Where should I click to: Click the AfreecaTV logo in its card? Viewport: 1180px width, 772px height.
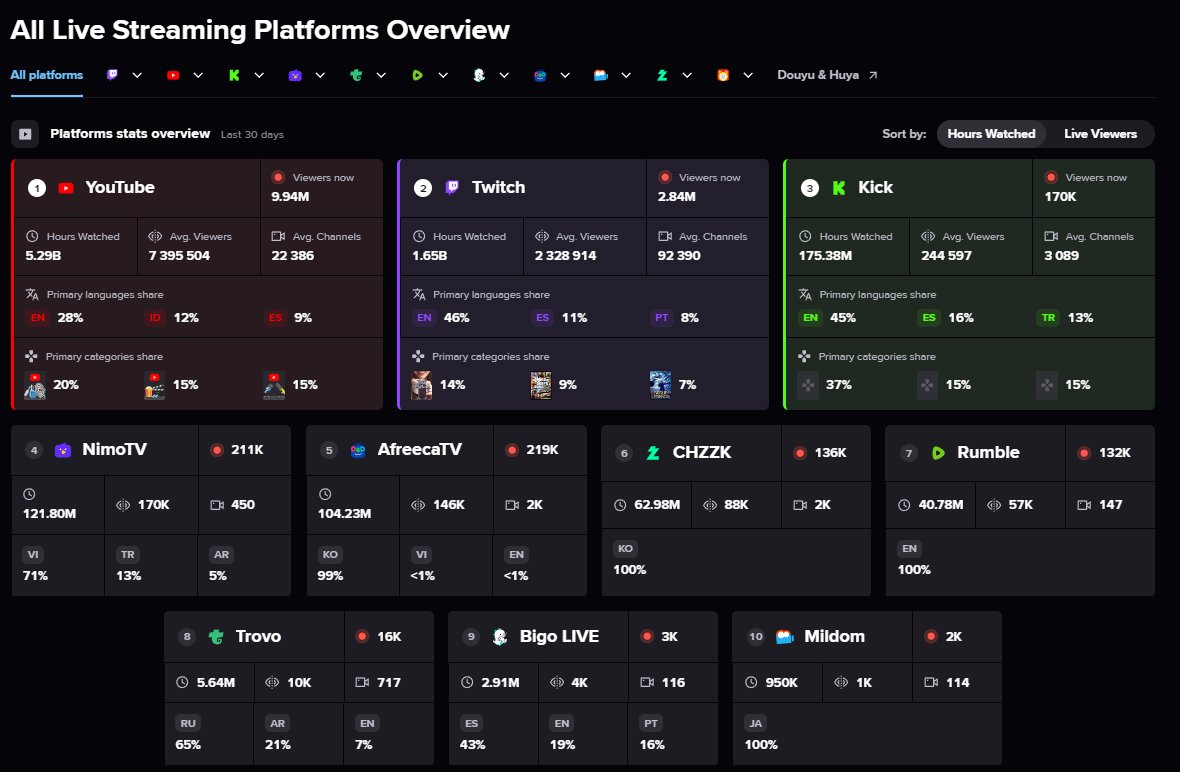pos(358,450)
